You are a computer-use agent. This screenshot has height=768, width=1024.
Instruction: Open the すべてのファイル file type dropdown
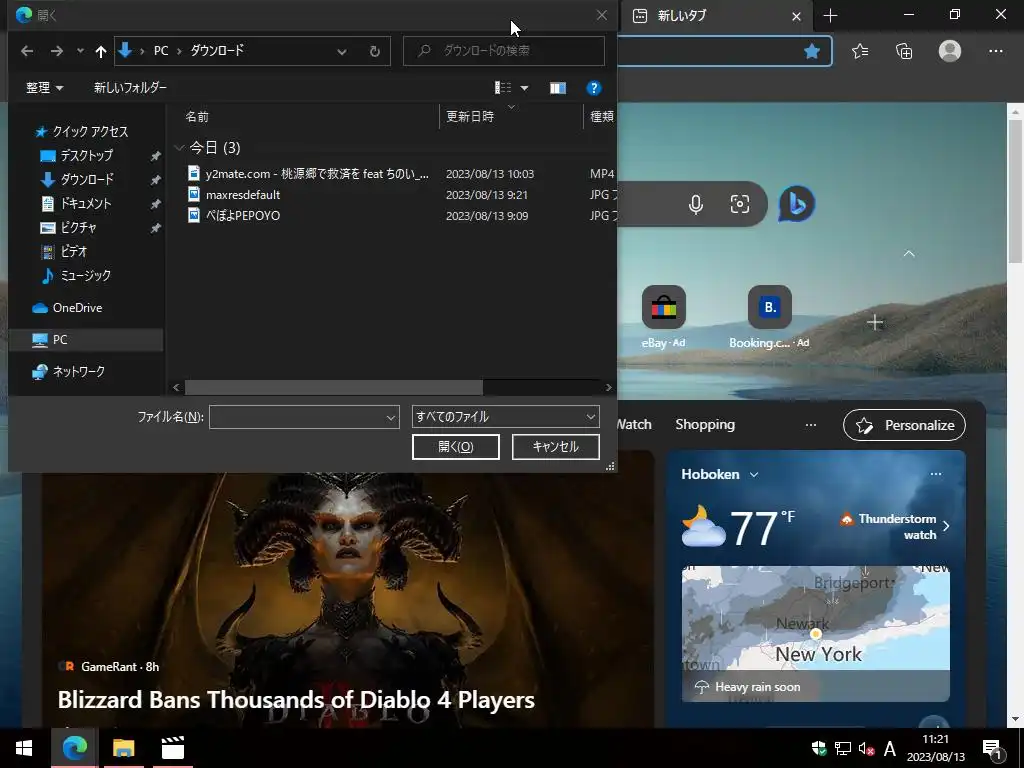click(505, 417)
